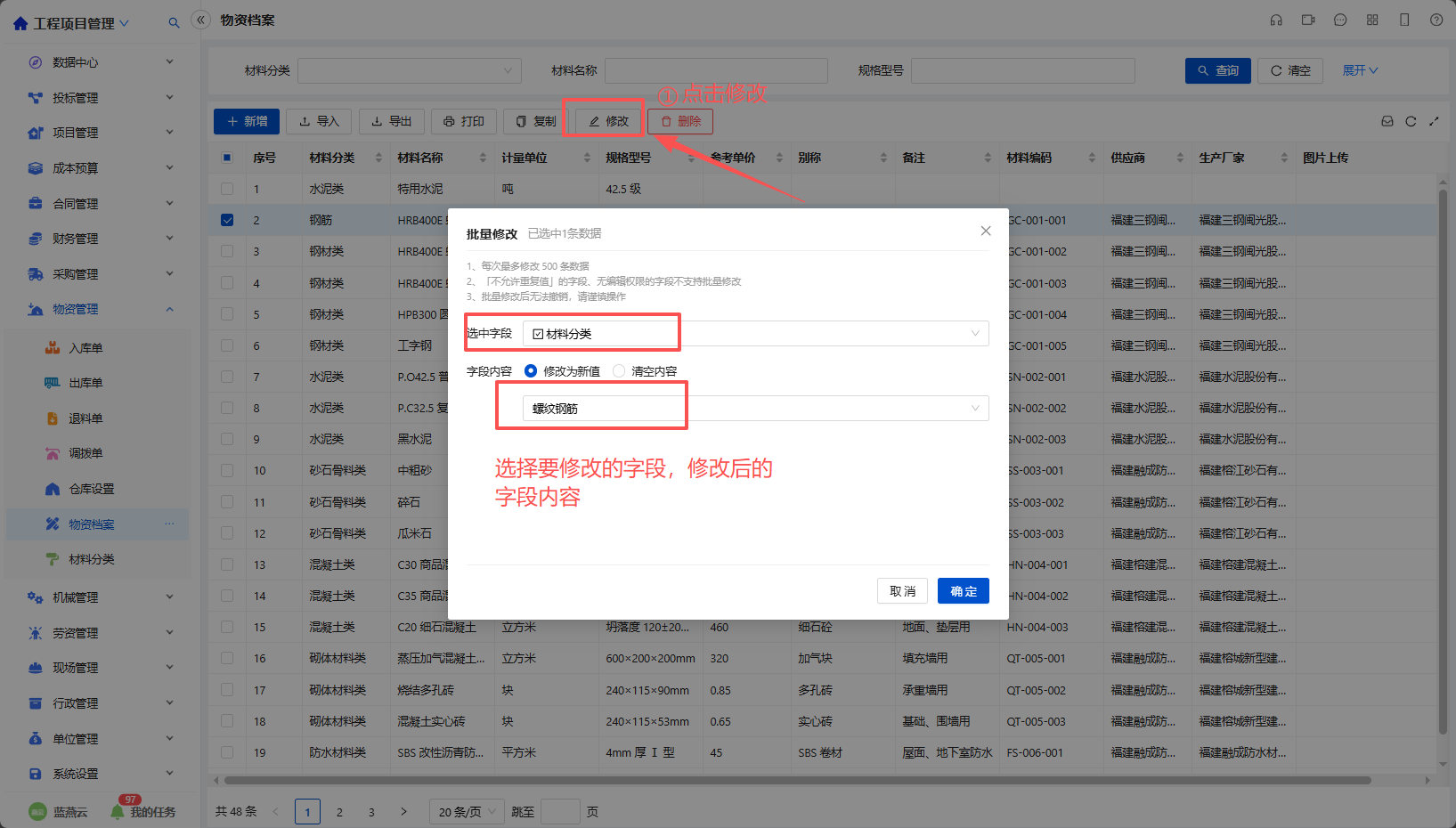The width and height of the screenshot is (1456, 828).
Task: Open 投标管理 in the sidebar
Action: pyautogui.click(x=101, y=98)
